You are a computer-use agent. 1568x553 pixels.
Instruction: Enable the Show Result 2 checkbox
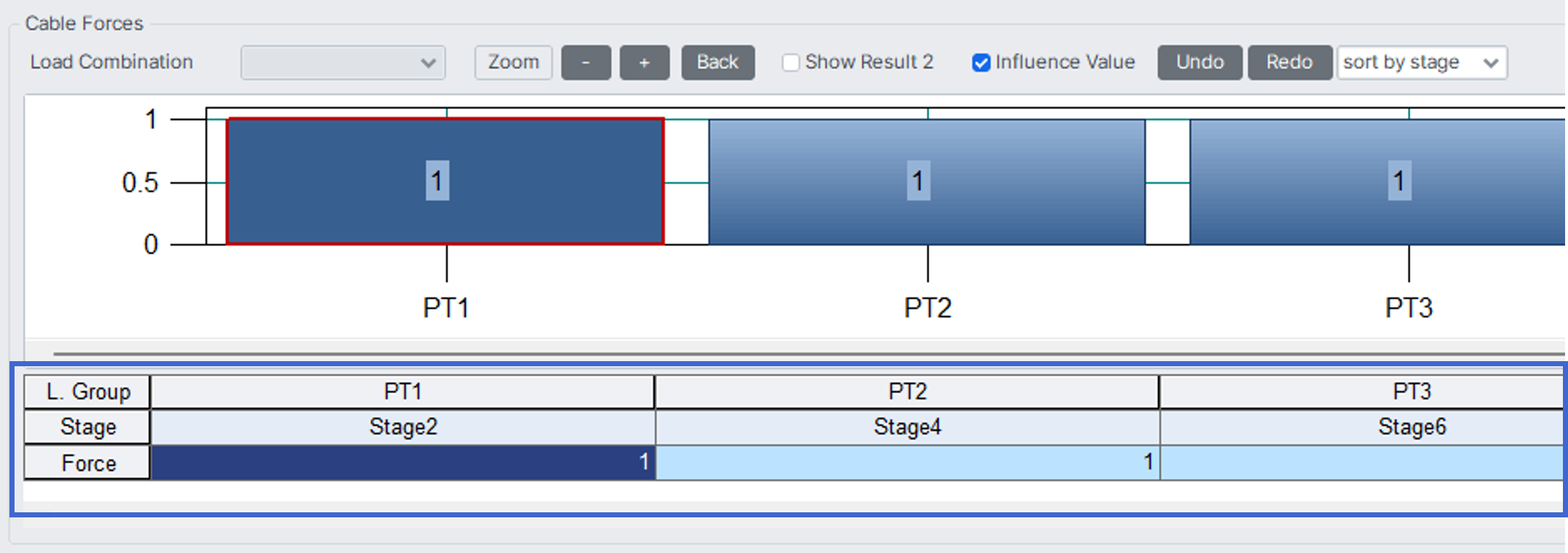(791, 62)
